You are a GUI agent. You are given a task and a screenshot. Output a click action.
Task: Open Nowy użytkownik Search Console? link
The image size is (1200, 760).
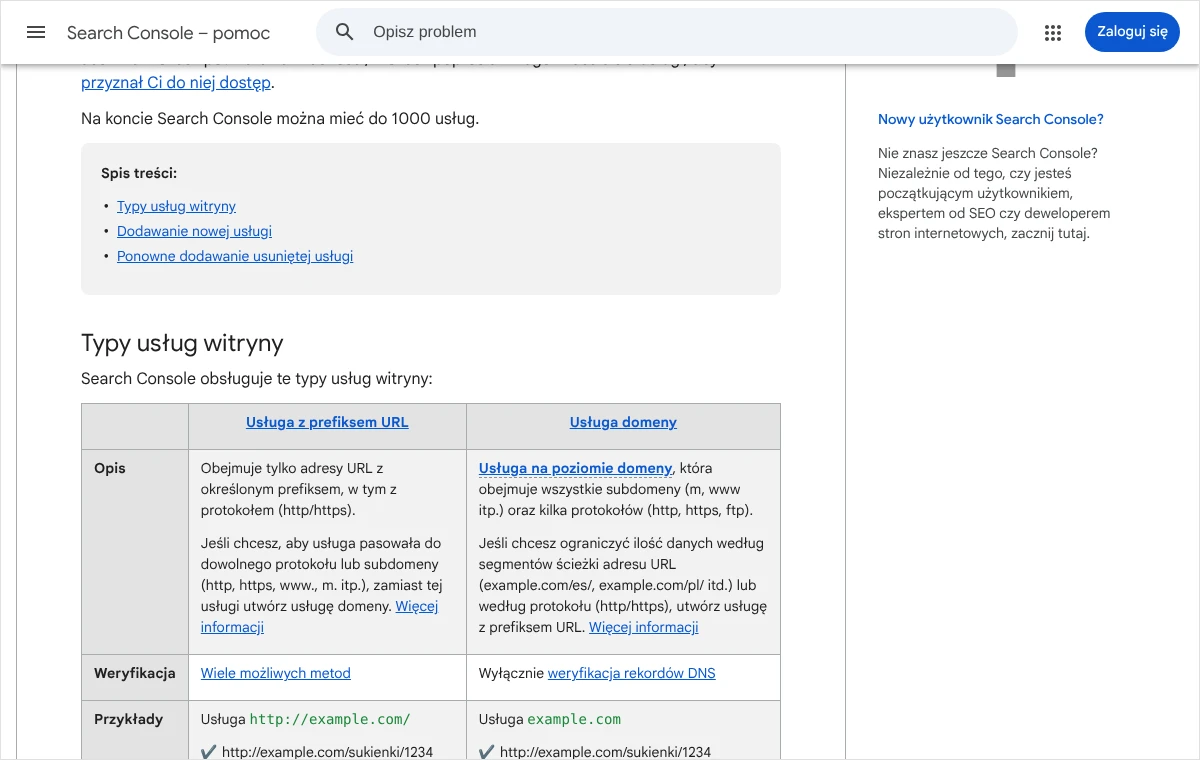991,119
